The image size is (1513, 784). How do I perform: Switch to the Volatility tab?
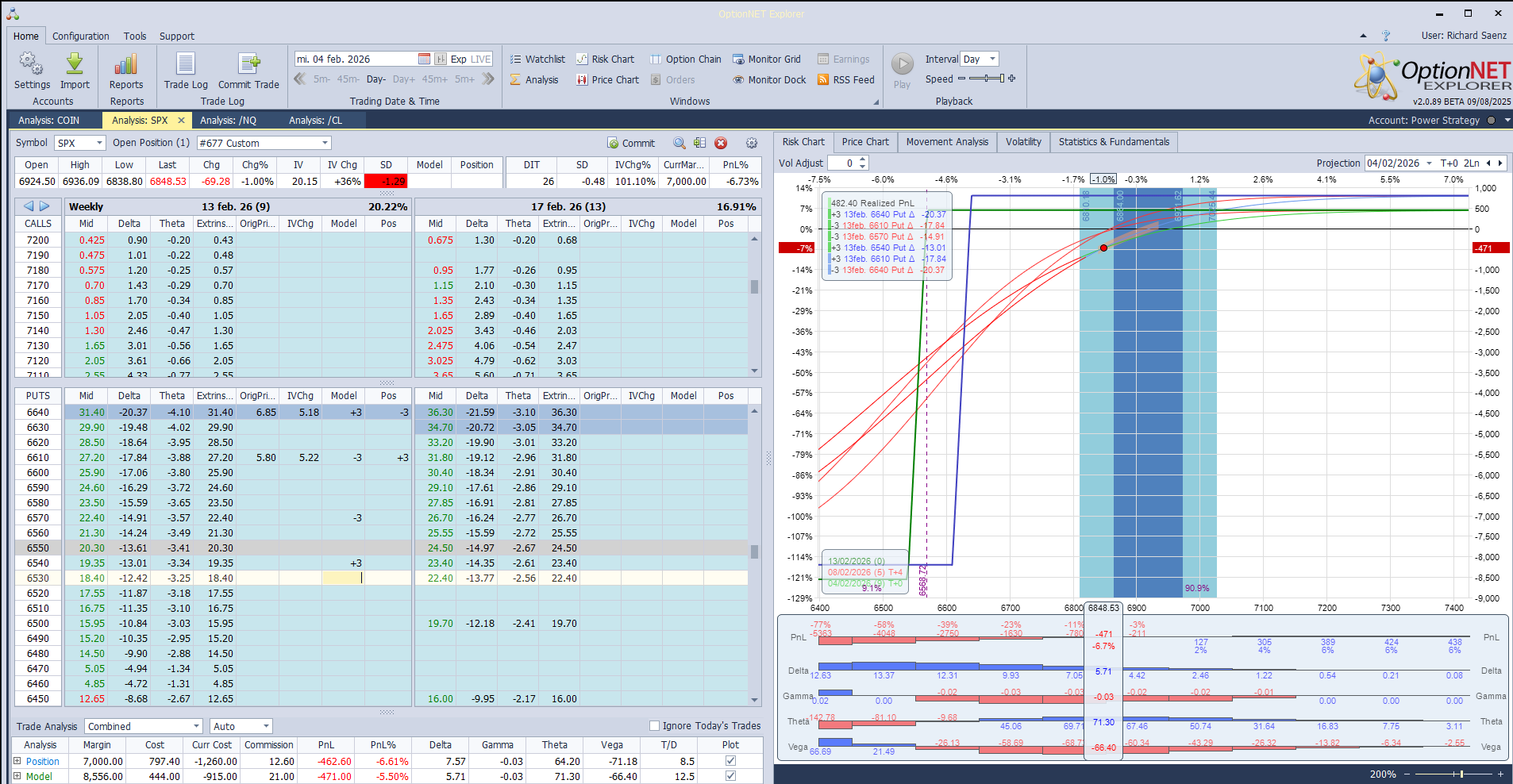(x=1022, y=142)
